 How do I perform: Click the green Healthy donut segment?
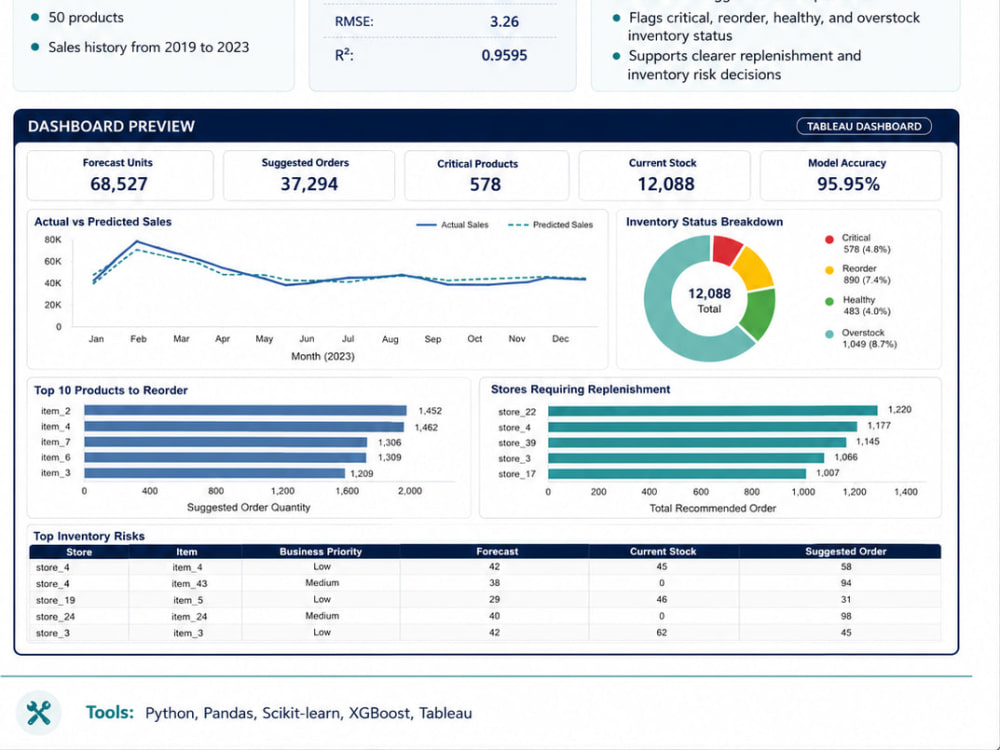pyautogui.click(x=759, y=312)
